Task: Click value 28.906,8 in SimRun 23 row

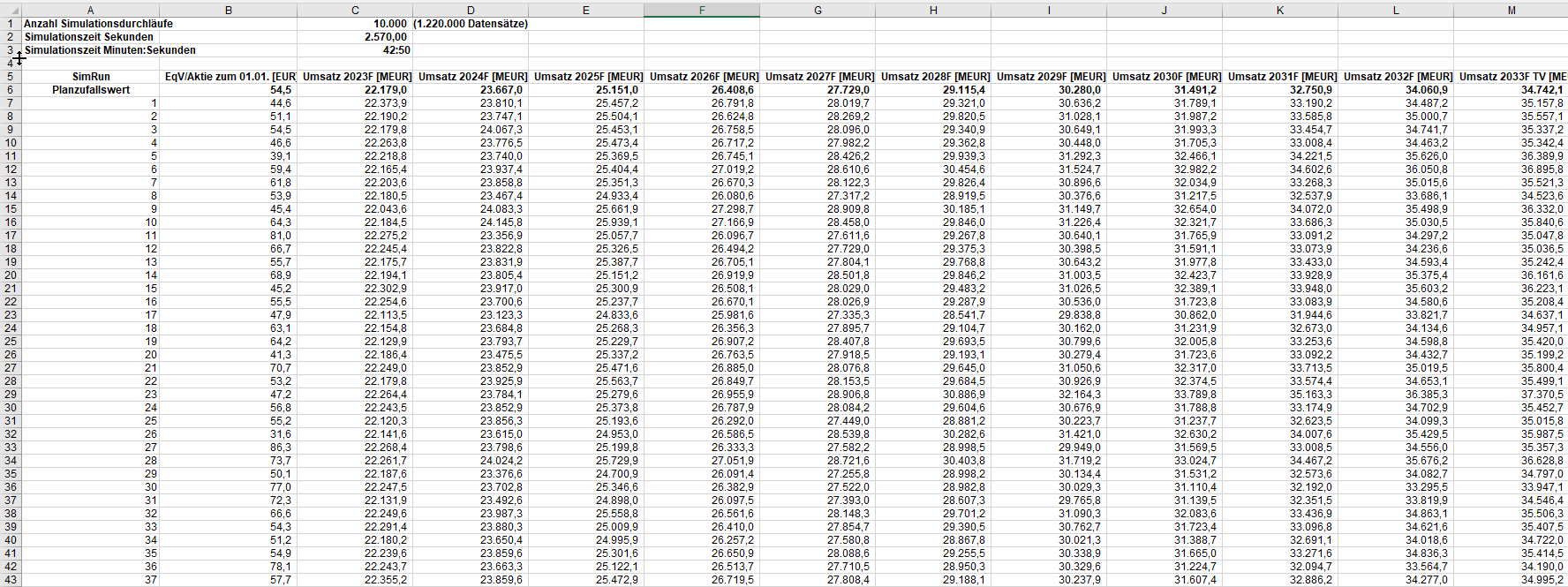Action: pyautogui.click(x=848, y=395)
